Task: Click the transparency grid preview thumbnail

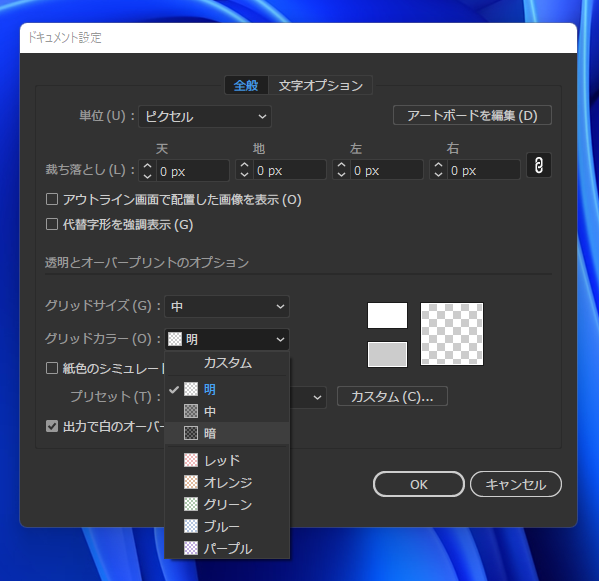Action: pos(452,334)
